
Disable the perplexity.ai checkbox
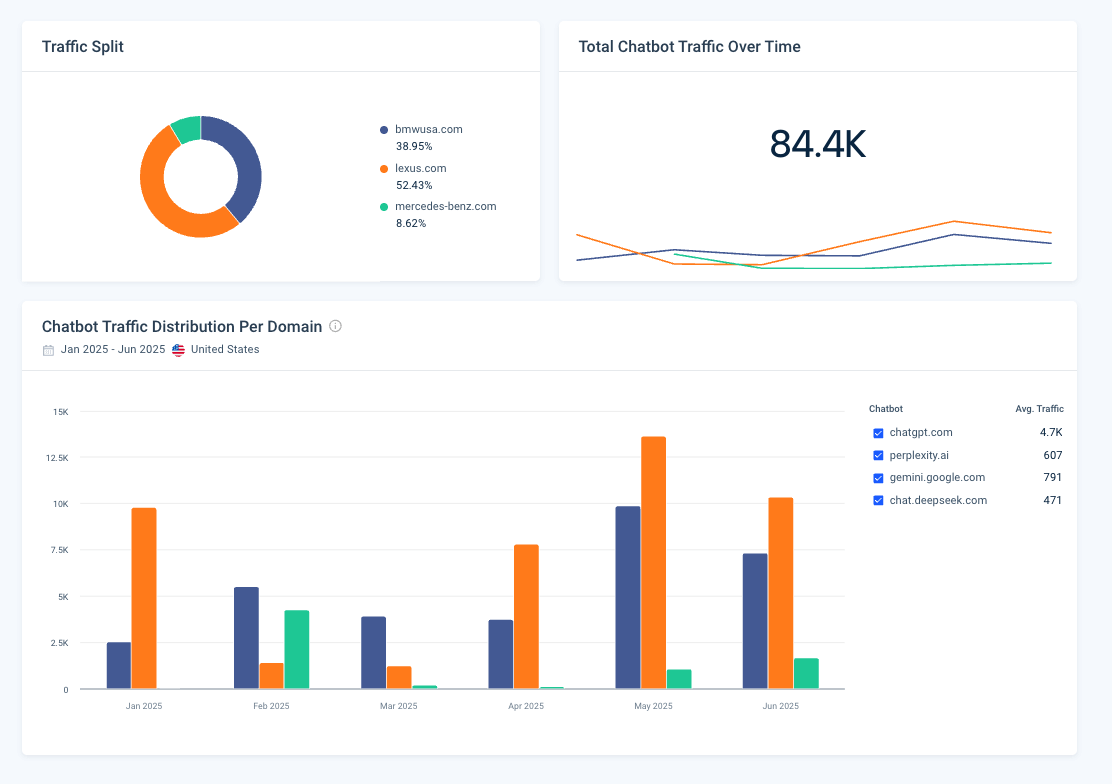[x=878, y=455]
